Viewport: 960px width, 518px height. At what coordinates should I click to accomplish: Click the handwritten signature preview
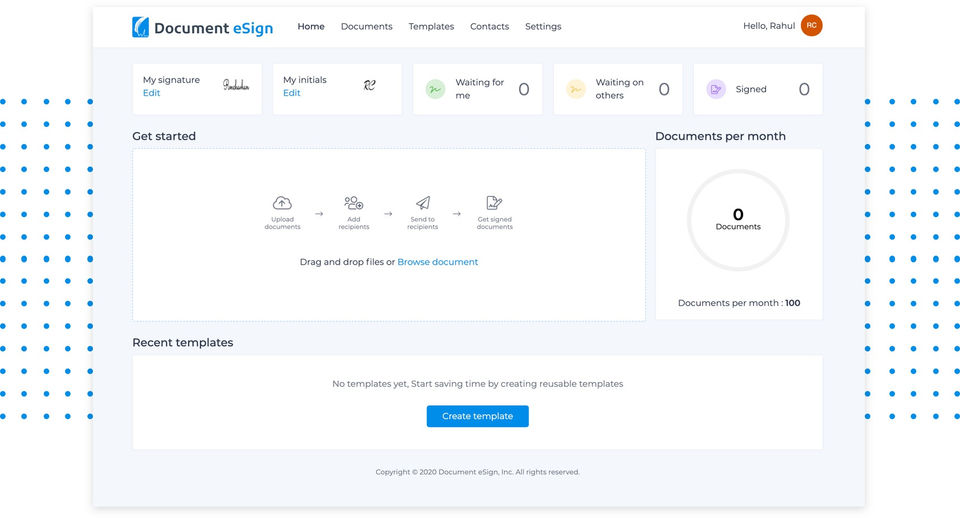click(x=236, y=86)
